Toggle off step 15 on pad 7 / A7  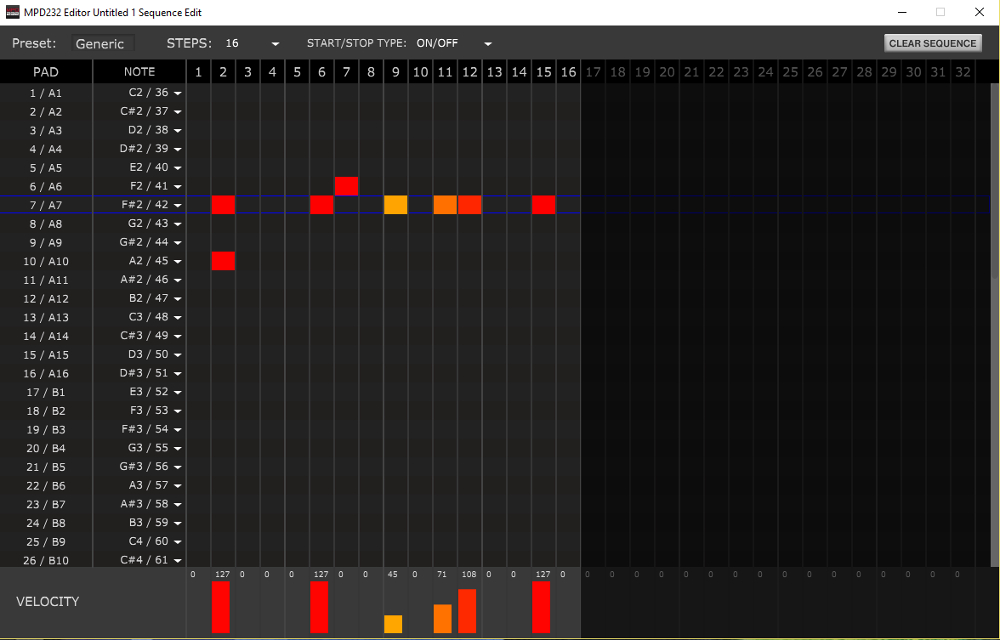point(543,205)
